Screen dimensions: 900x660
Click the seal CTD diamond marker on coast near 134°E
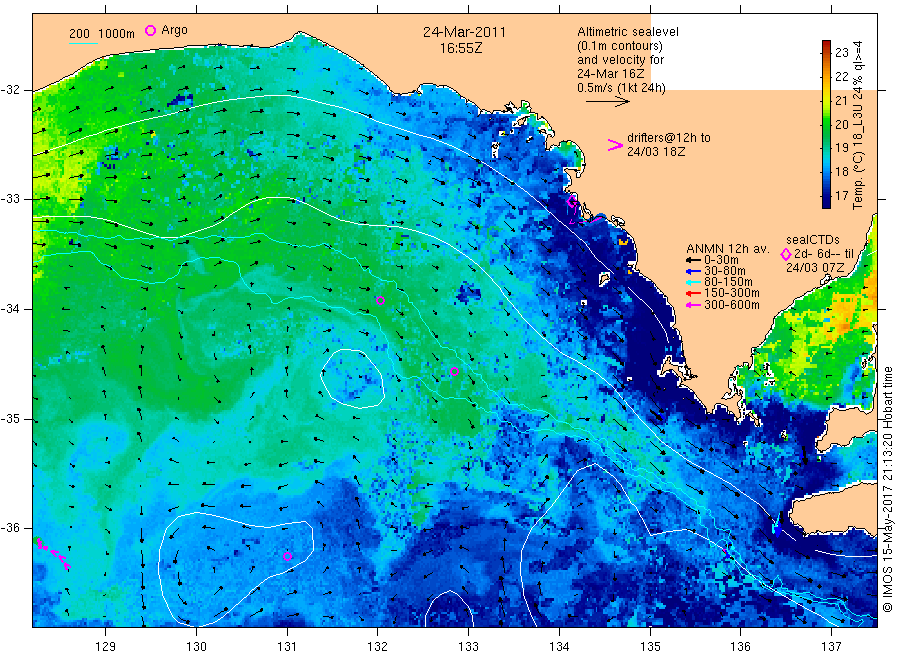[x=572, y=201]
